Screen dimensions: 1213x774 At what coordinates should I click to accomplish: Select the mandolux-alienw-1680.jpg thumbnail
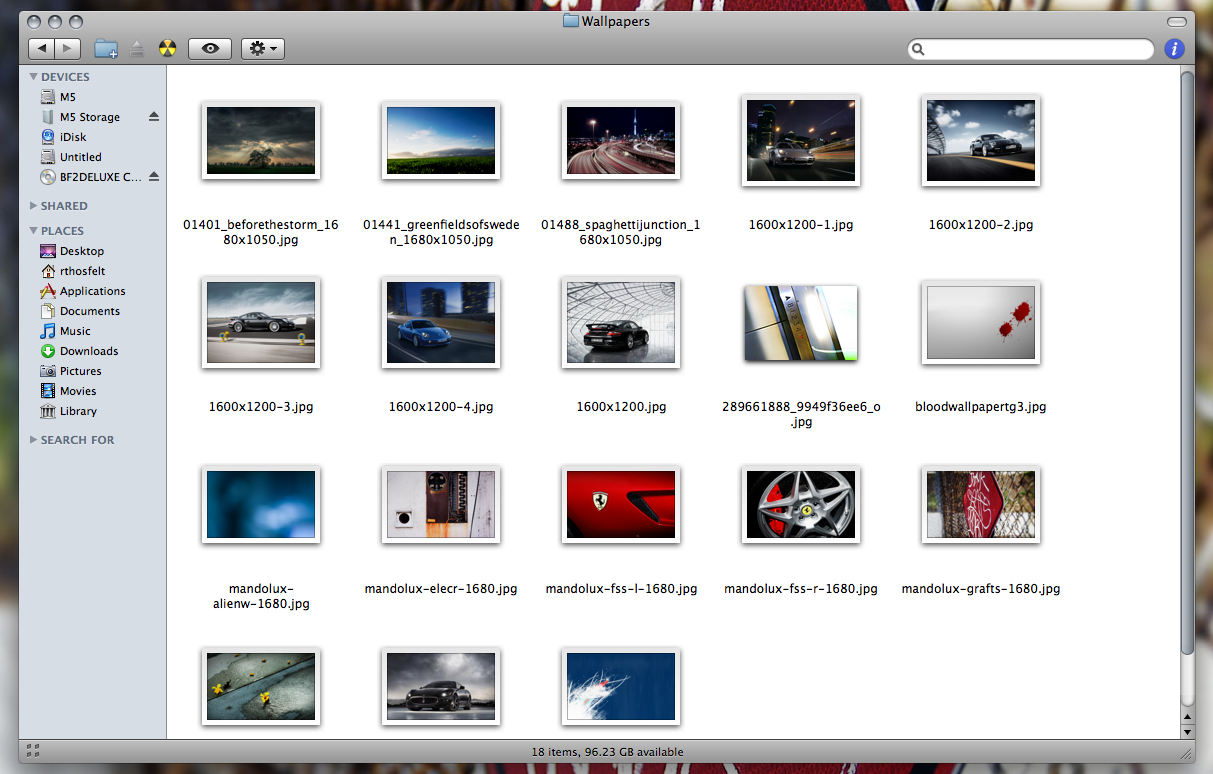(261, 504)
